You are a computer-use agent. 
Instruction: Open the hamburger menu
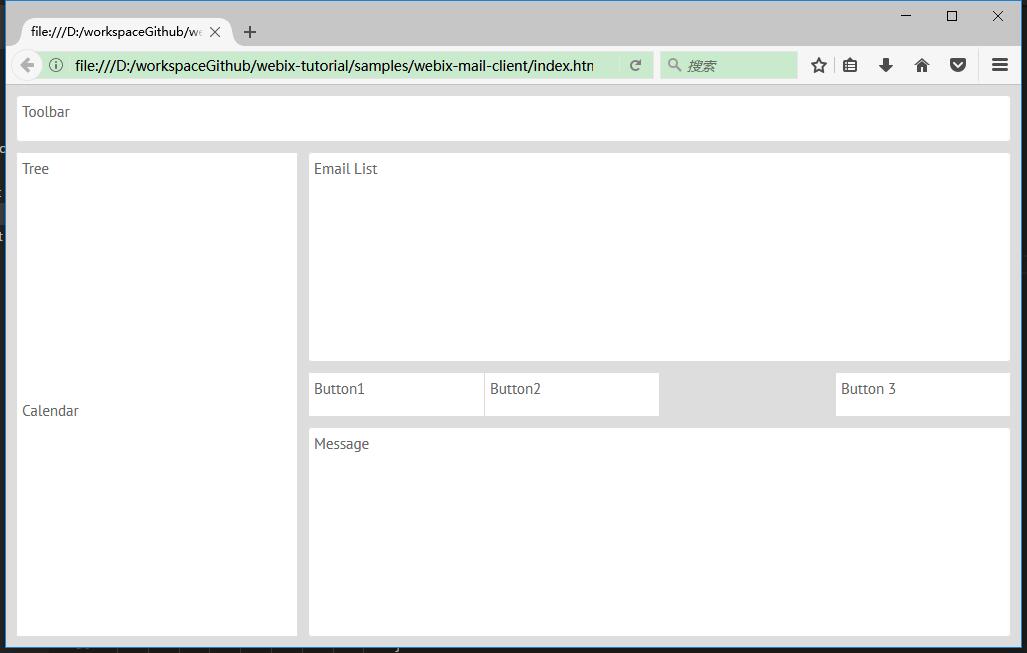999,65
